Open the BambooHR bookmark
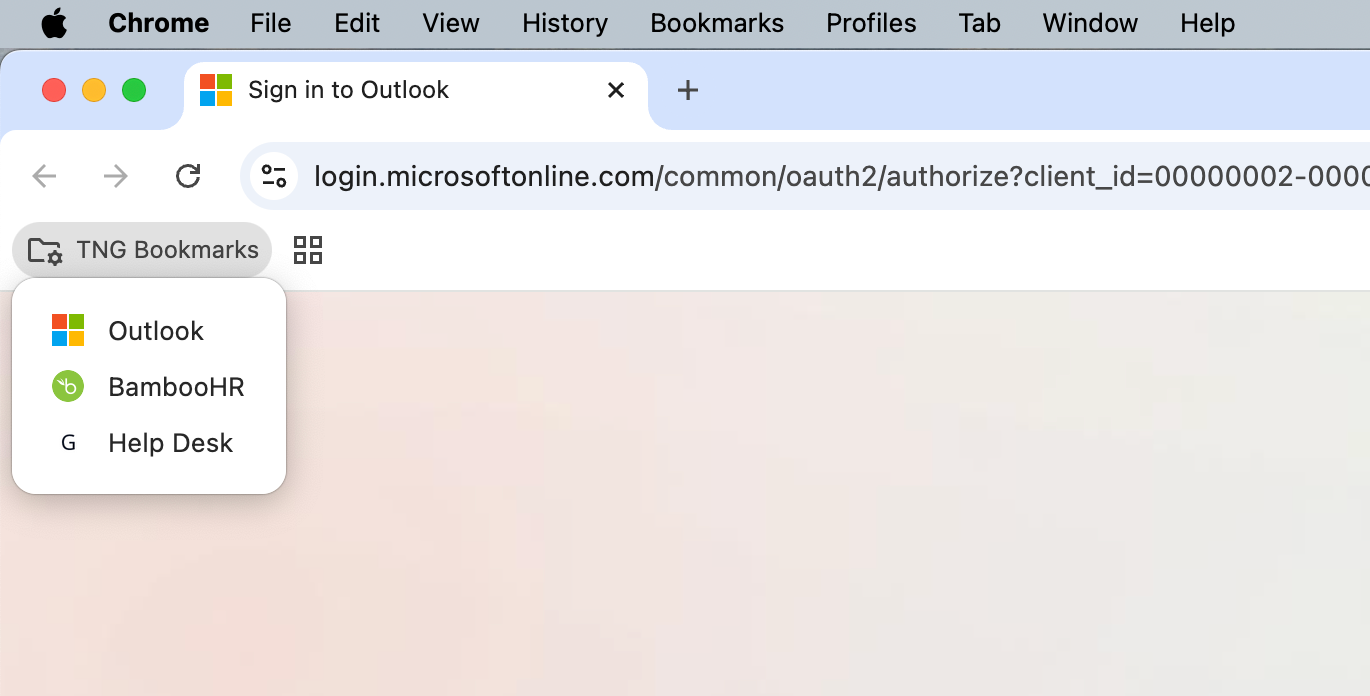The height and width of the screenshot is (696, 1370). point(175,387)
